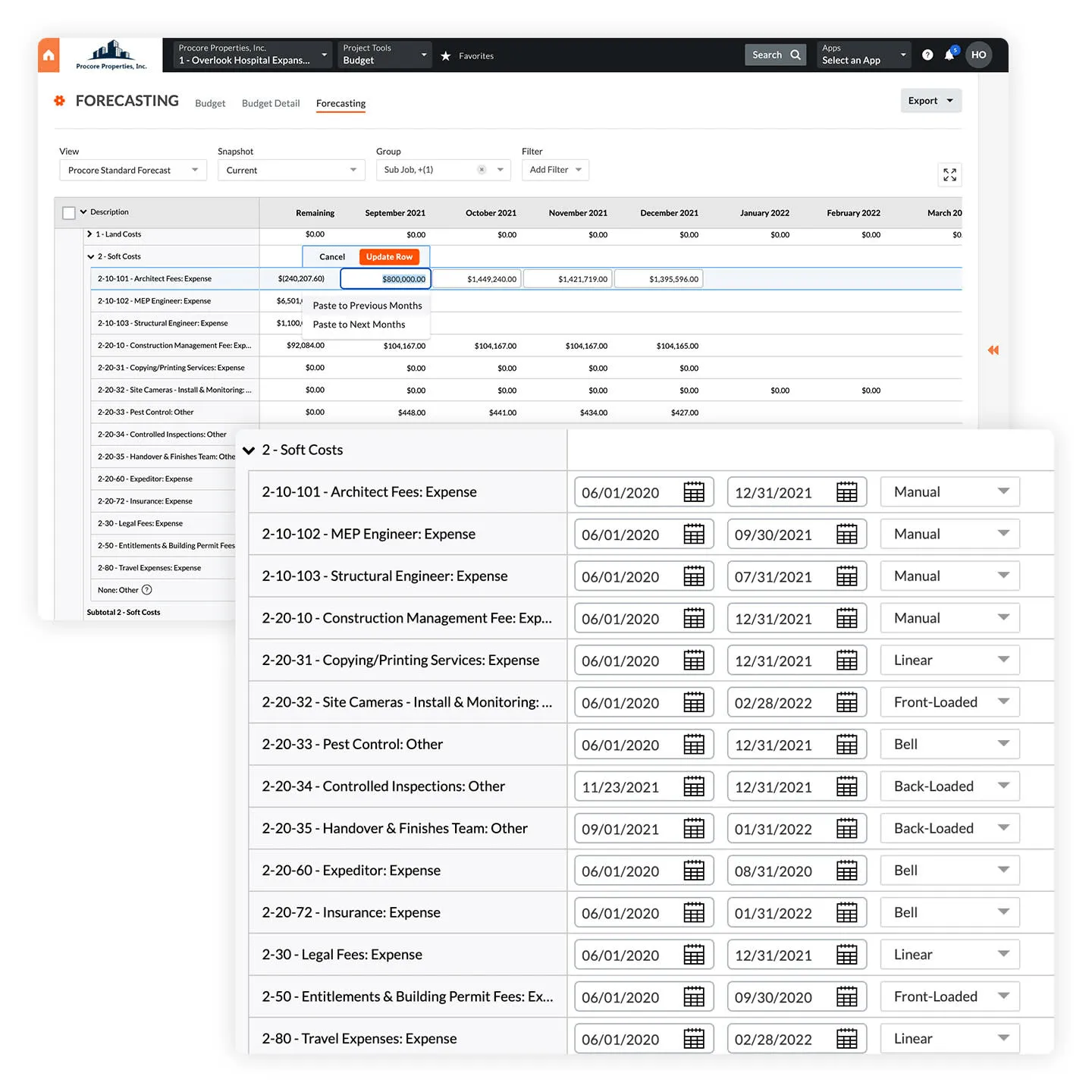Open the notifications bell icon
Viewport: 1092px width, 1092px height.
click(949, 55)
